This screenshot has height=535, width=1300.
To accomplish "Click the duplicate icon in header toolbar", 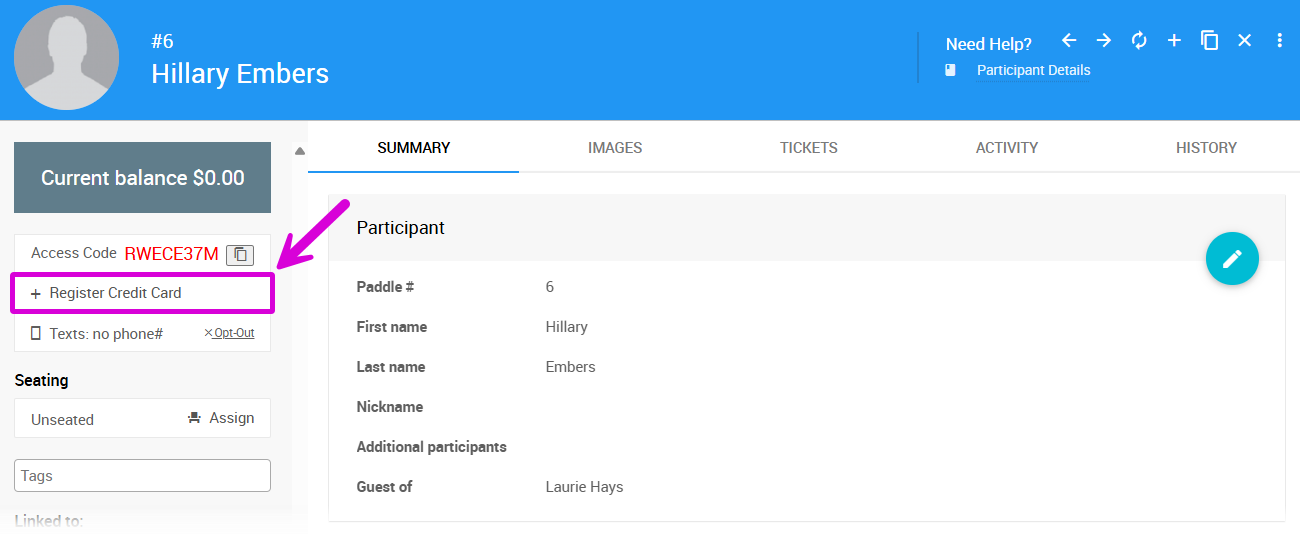I will 1209,40.
